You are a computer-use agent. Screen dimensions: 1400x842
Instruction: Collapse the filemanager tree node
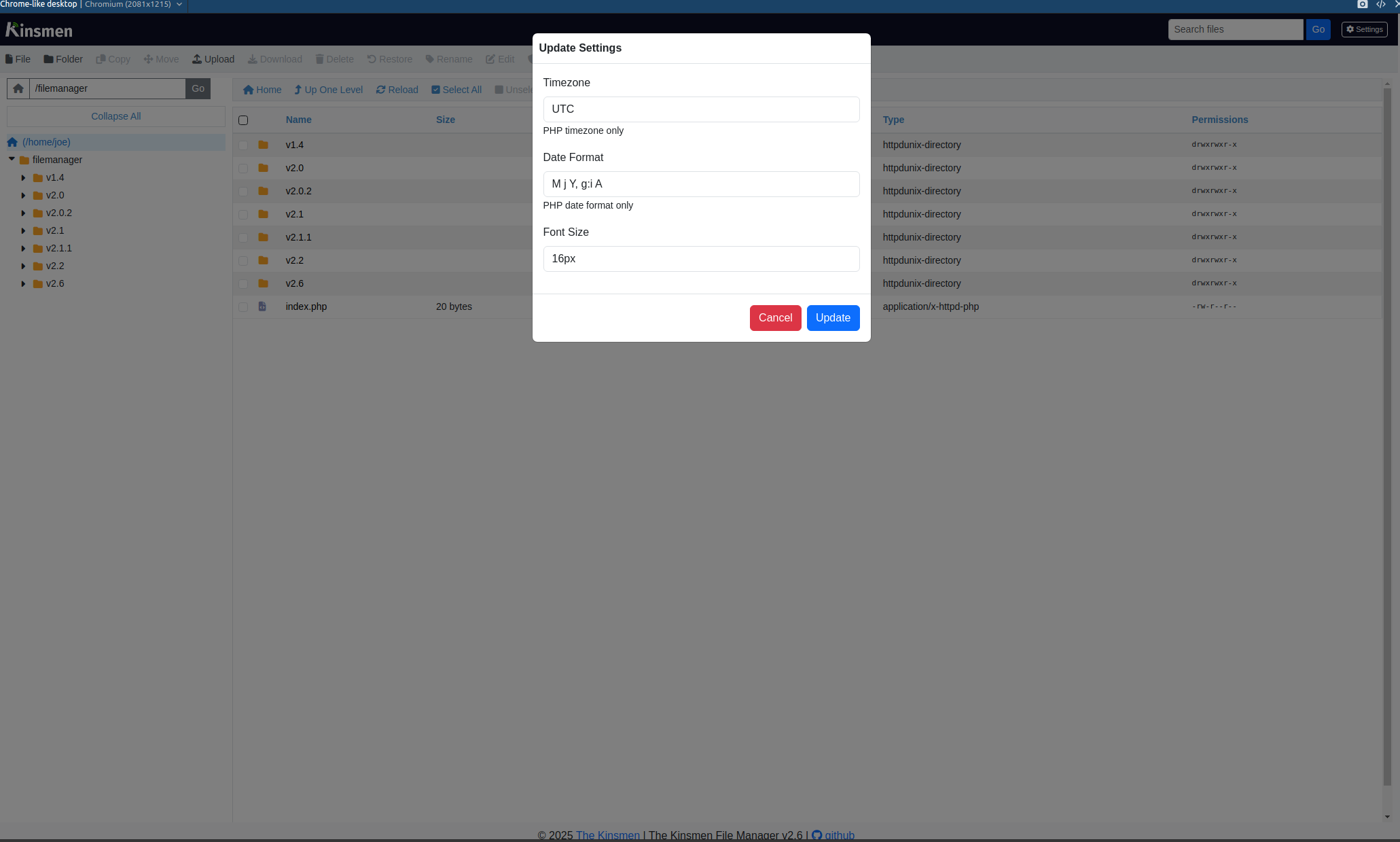pos(12,159)
